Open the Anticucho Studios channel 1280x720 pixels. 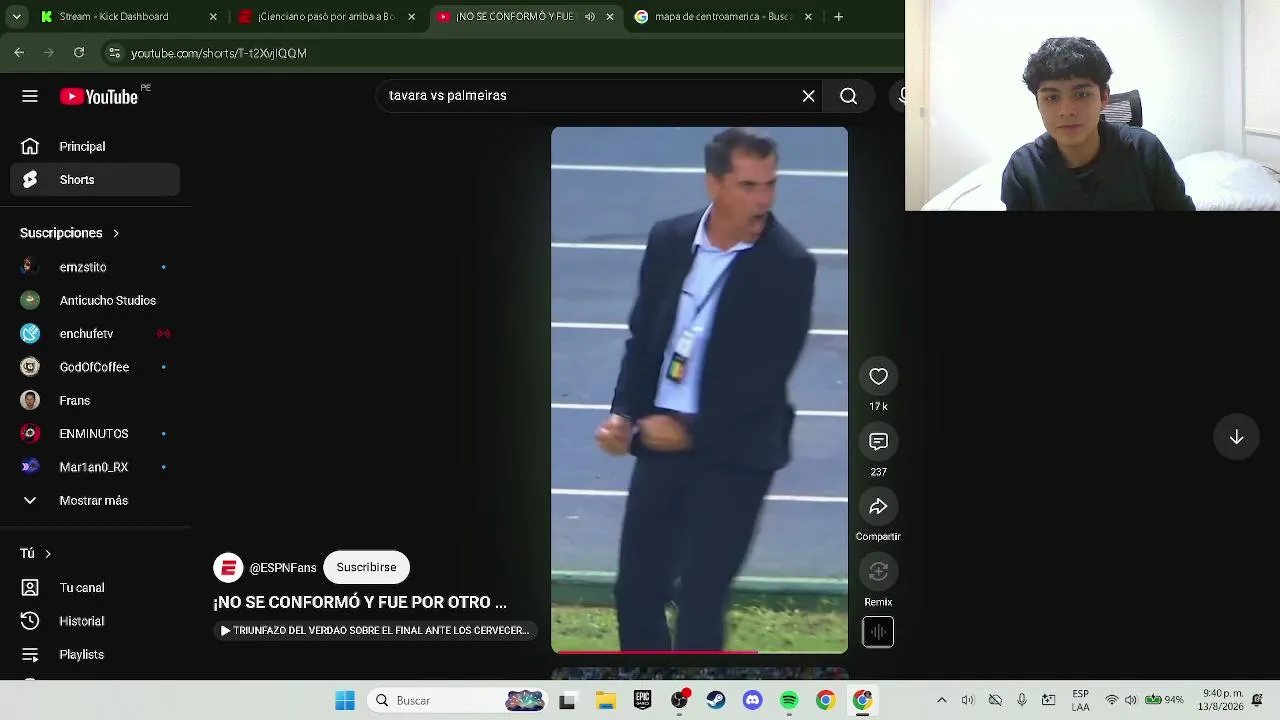click(x=95, y=301)
